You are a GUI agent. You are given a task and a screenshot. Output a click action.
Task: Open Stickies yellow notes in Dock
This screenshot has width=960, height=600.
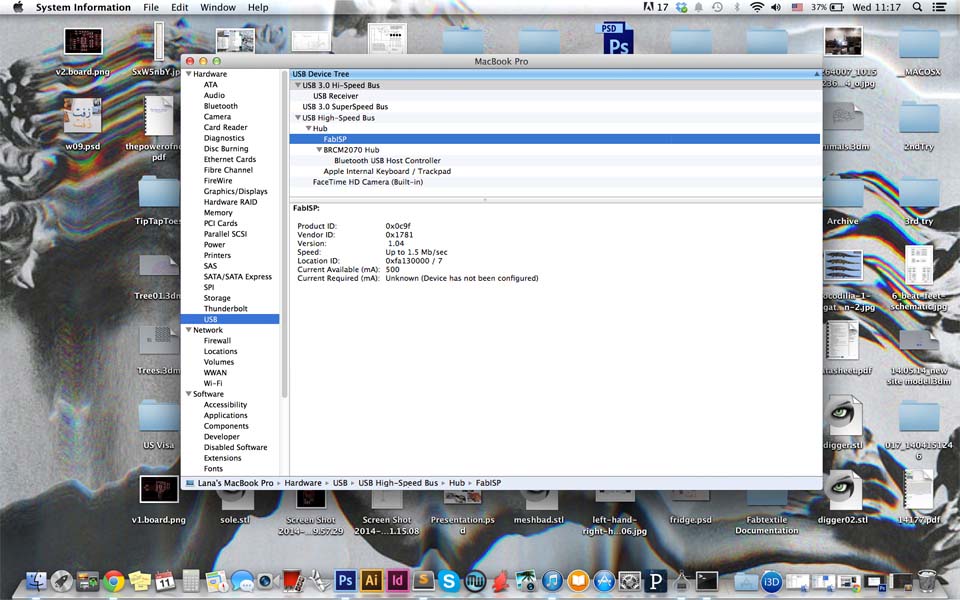[140, 580]
